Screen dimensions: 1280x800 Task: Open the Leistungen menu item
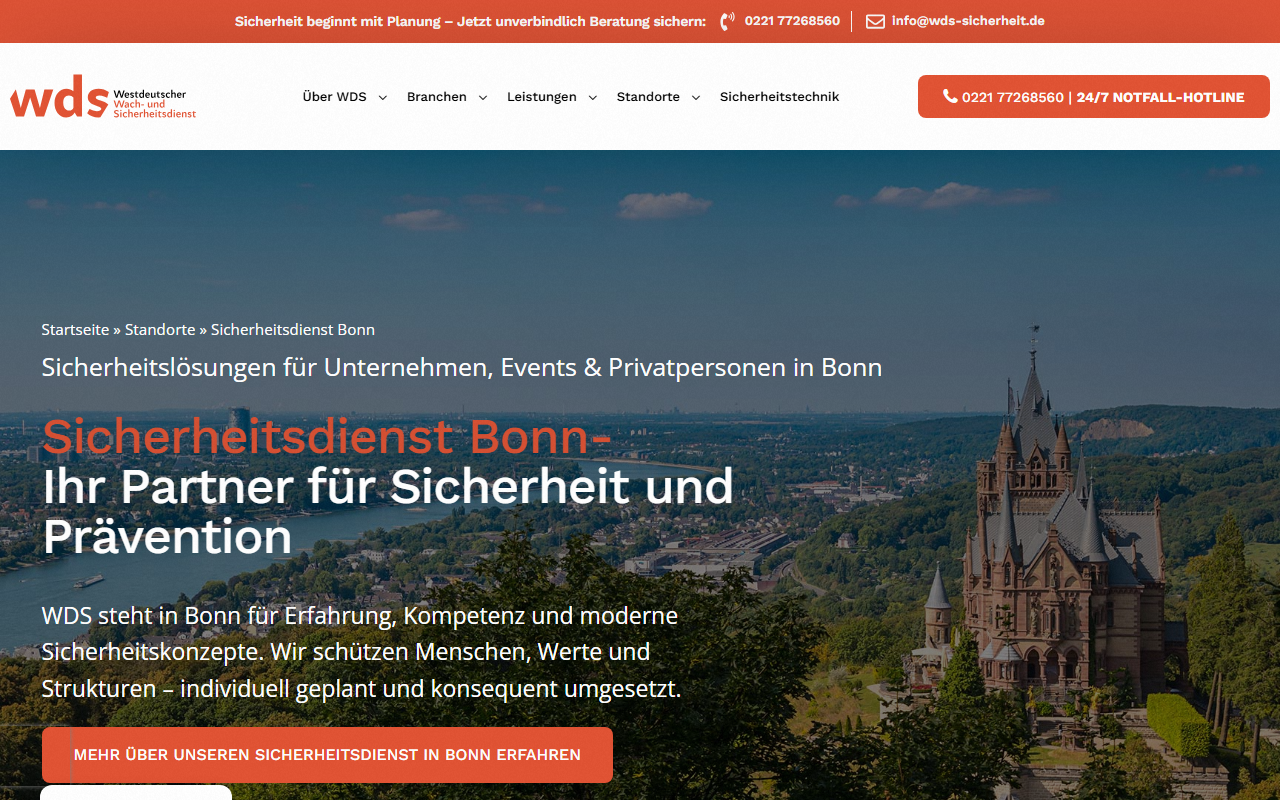(542, 97)
